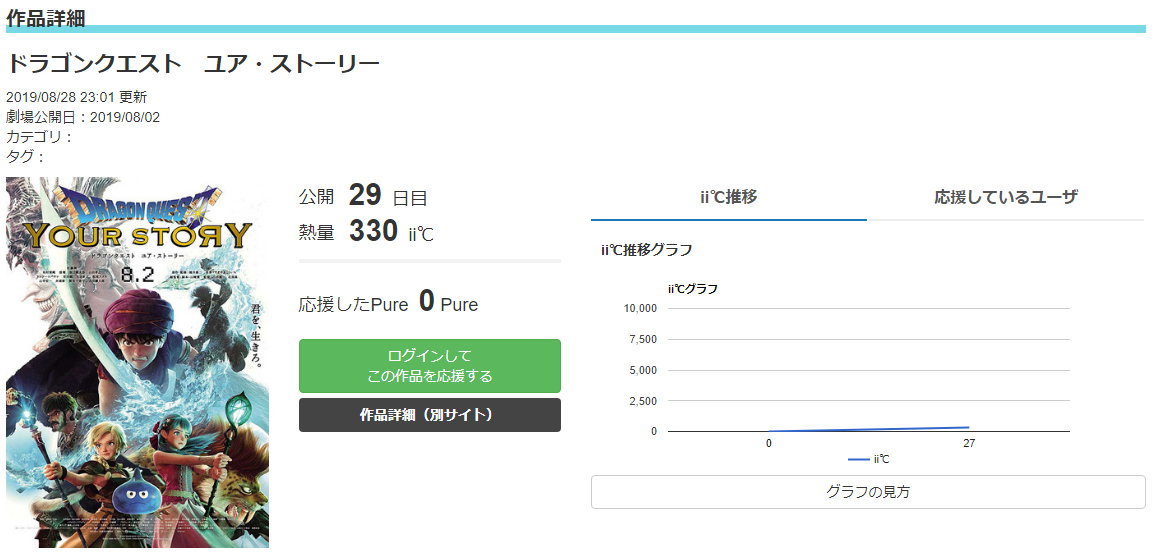
Task: Click the グラフの見方 button
Action: [868, 492]
